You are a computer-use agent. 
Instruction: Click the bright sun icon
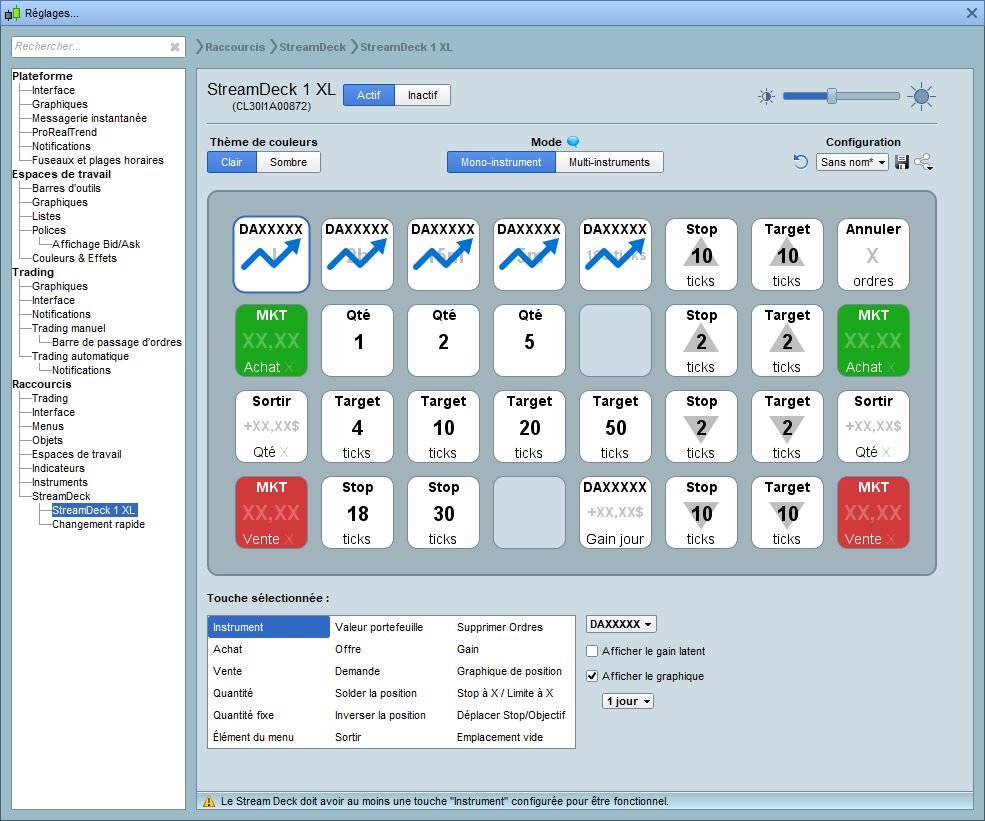click(x=921, y=96)
